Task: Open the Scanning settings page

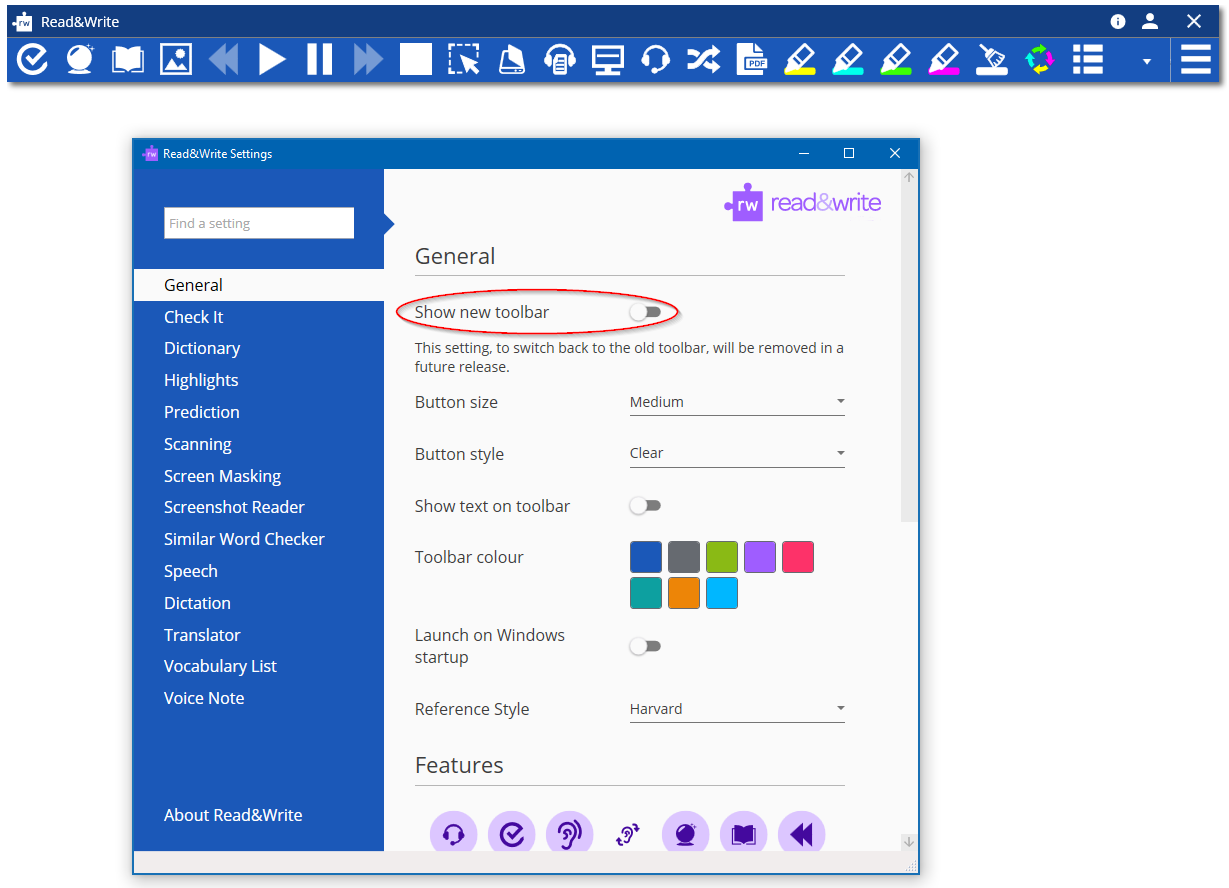Action: click(198, 444)
